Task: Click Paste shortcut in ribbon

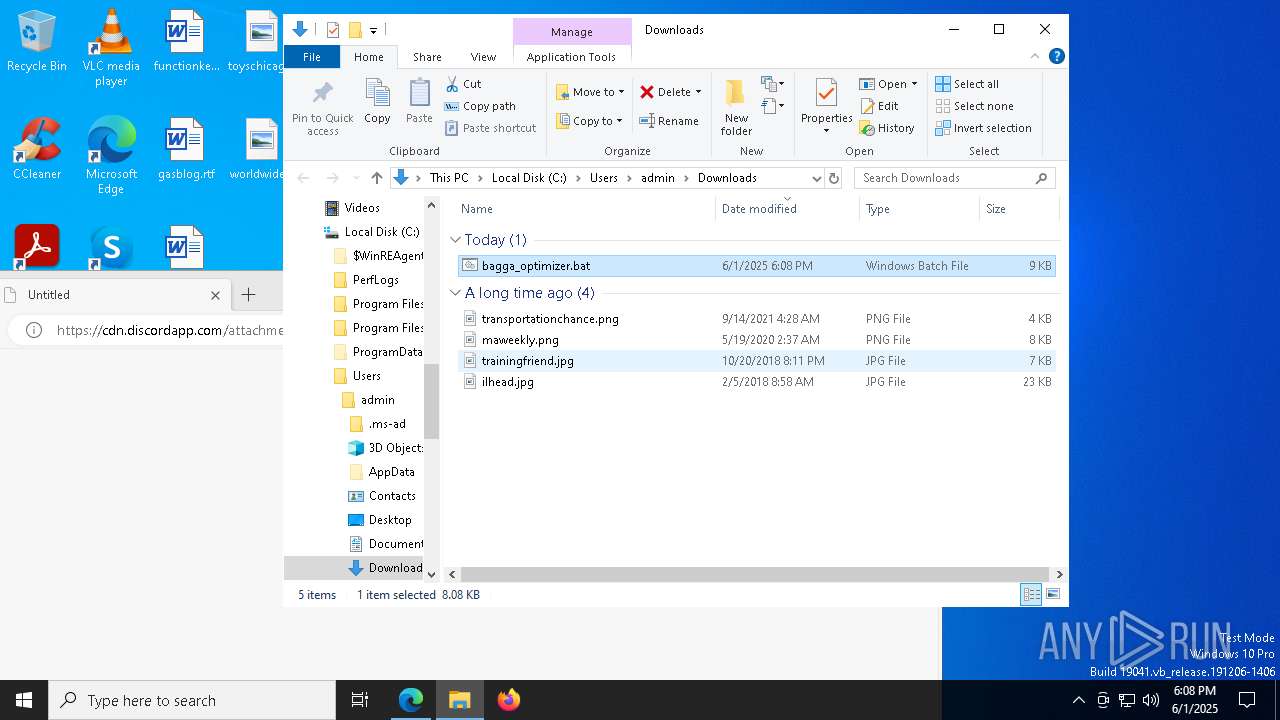Action: [x=490, y=128]
